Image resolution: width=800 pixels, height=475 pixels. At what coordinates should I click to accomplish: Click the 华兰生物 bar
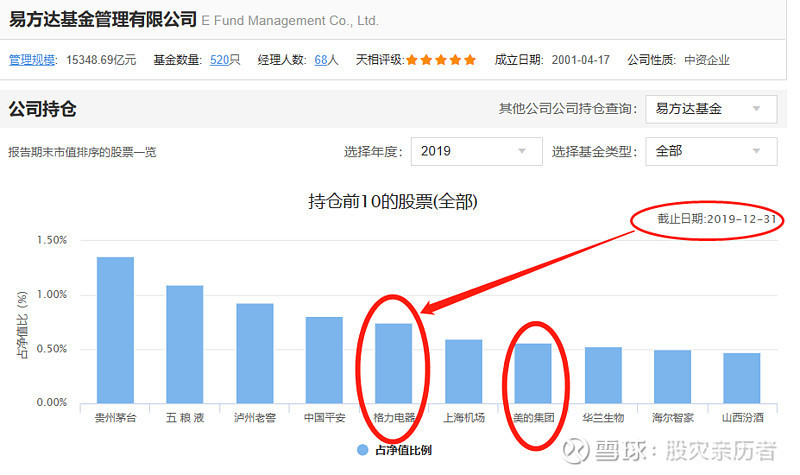pyautogui.click(x=603, y=375)
